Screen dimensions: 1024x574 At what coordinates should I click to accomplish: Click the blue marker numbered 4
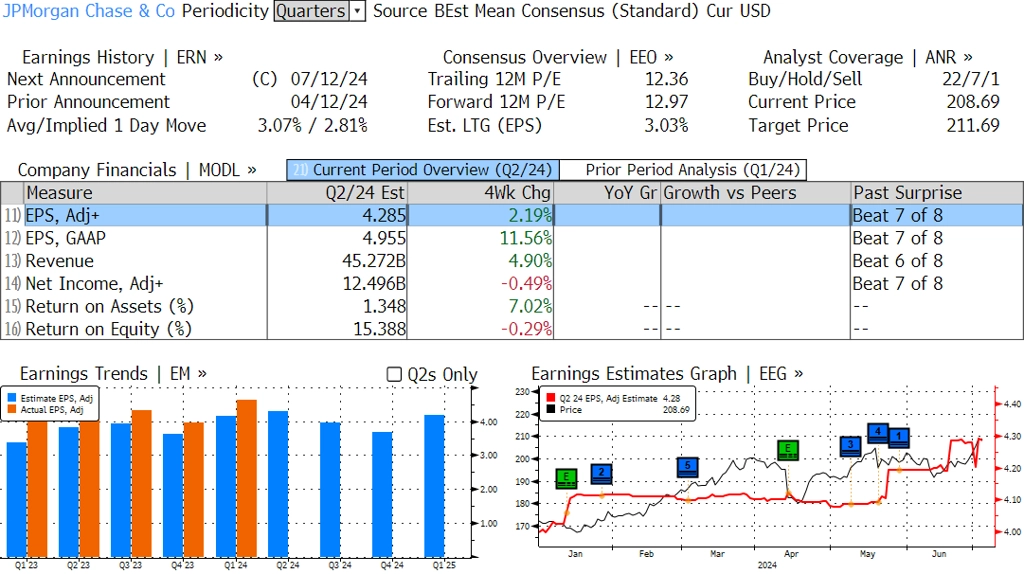click(878, 434)
